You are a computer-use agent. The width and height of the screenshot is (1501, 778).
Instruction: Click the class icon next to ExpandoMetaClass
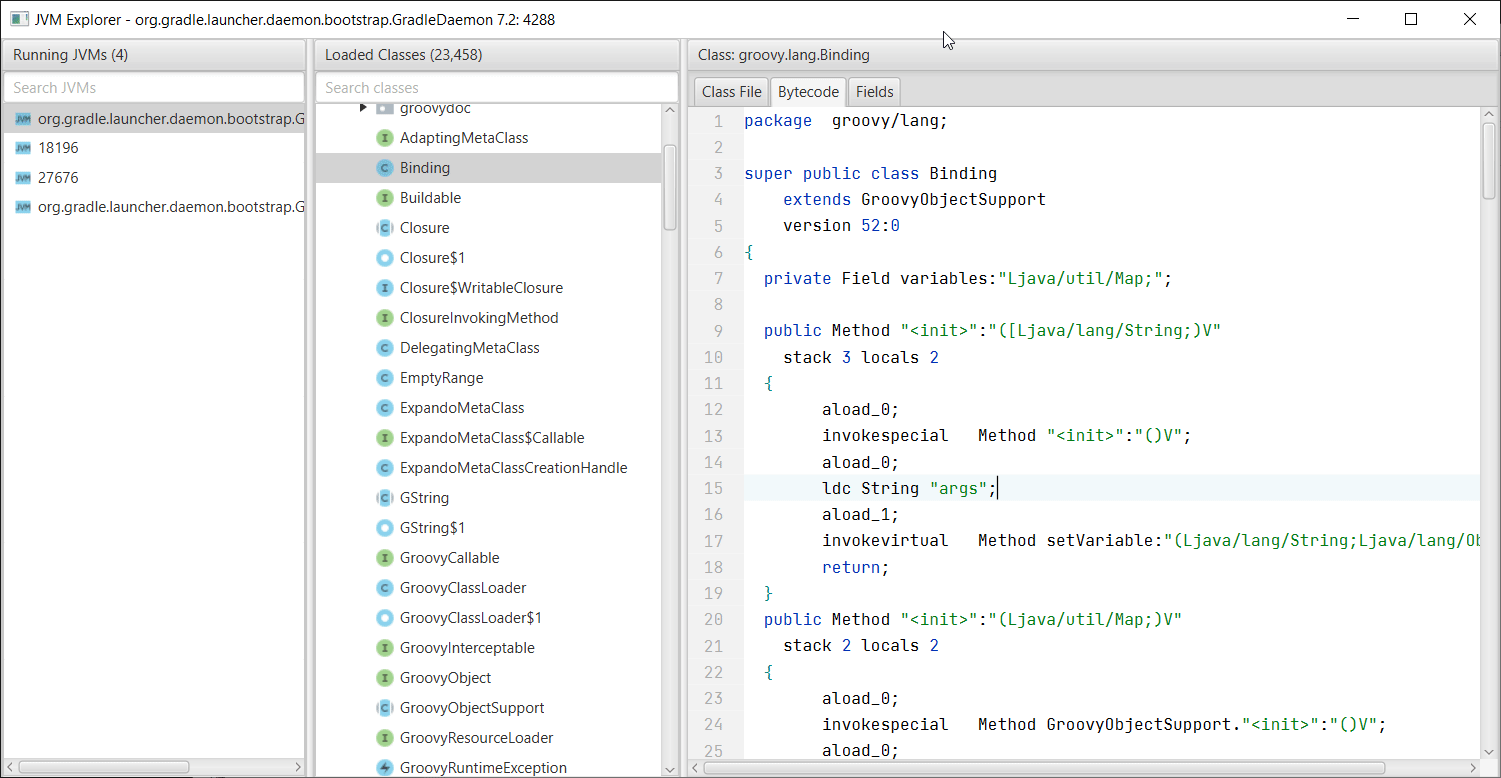[x=384, y=408]
